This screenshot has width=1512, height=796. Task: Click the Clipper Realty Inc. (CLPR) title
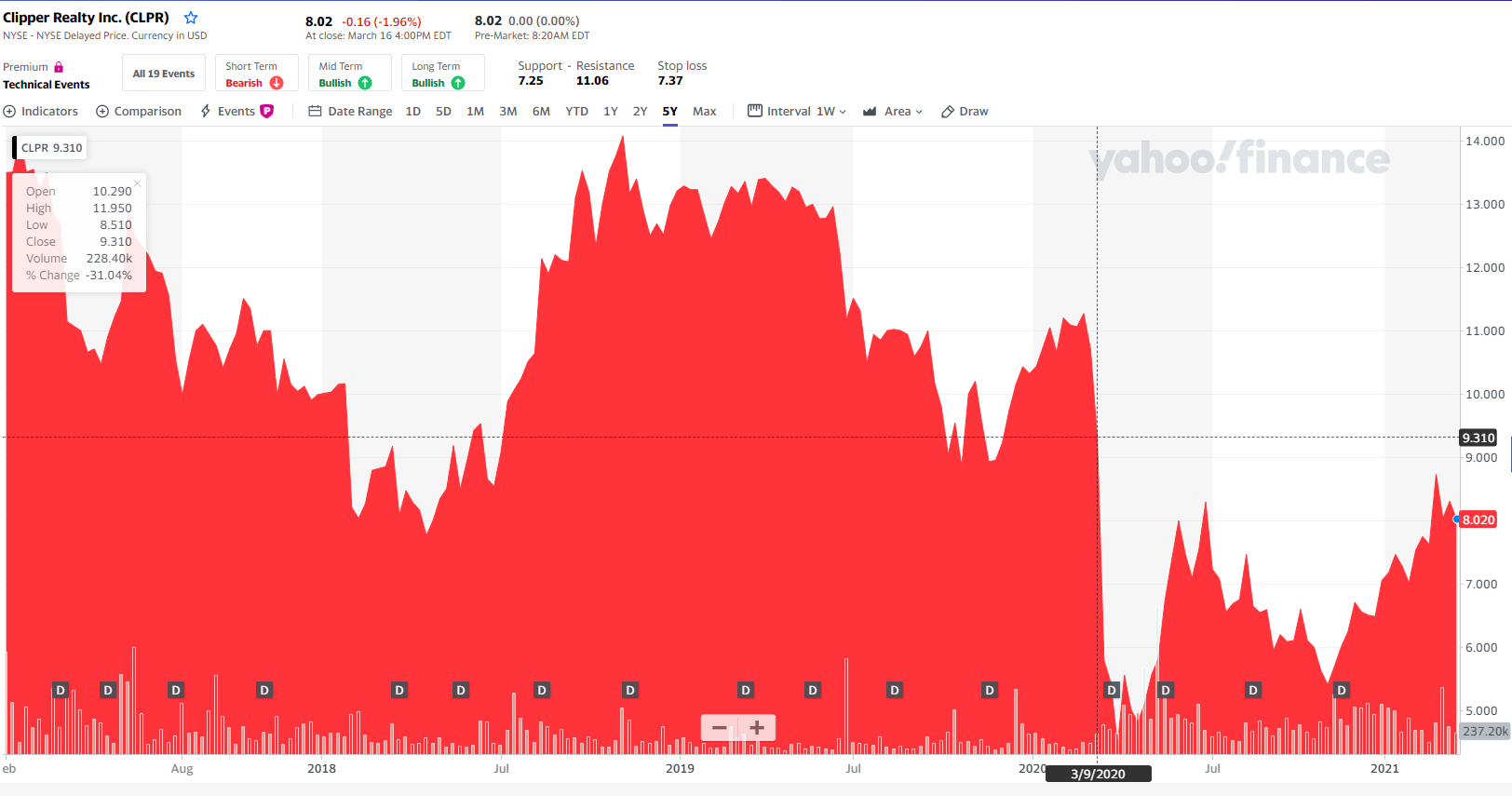point(86,18)
